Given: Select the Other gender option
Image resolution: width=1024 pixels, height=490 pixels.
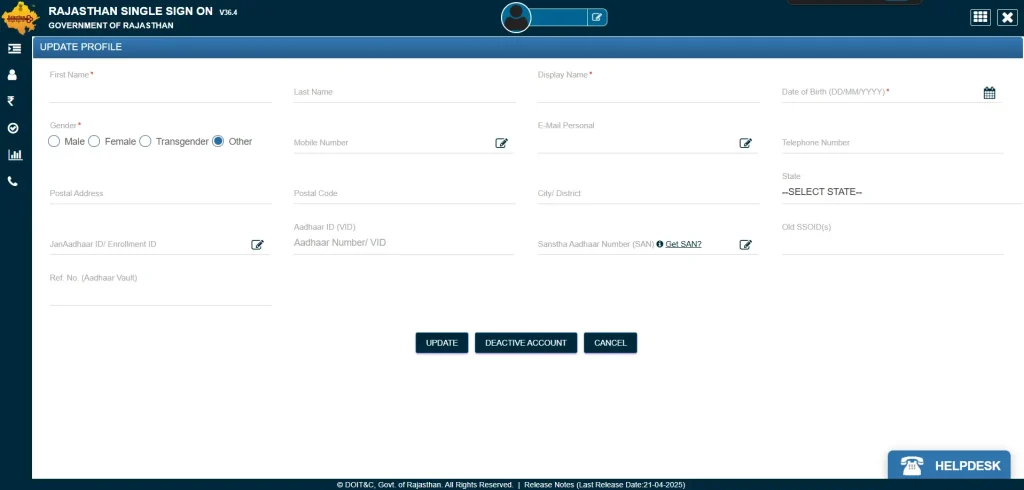Looking at the screenshot, I should point(218,141).
